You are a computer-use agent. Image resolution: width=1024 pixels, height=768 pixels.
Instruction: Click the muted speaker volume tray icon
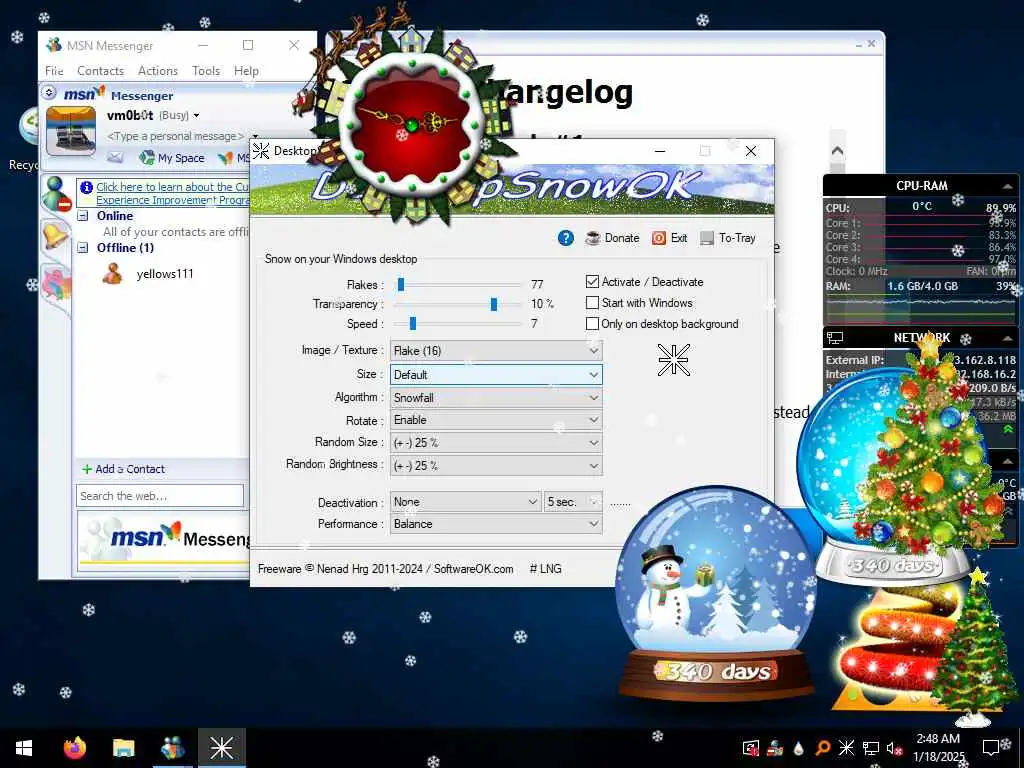click(x=895, y=748)
